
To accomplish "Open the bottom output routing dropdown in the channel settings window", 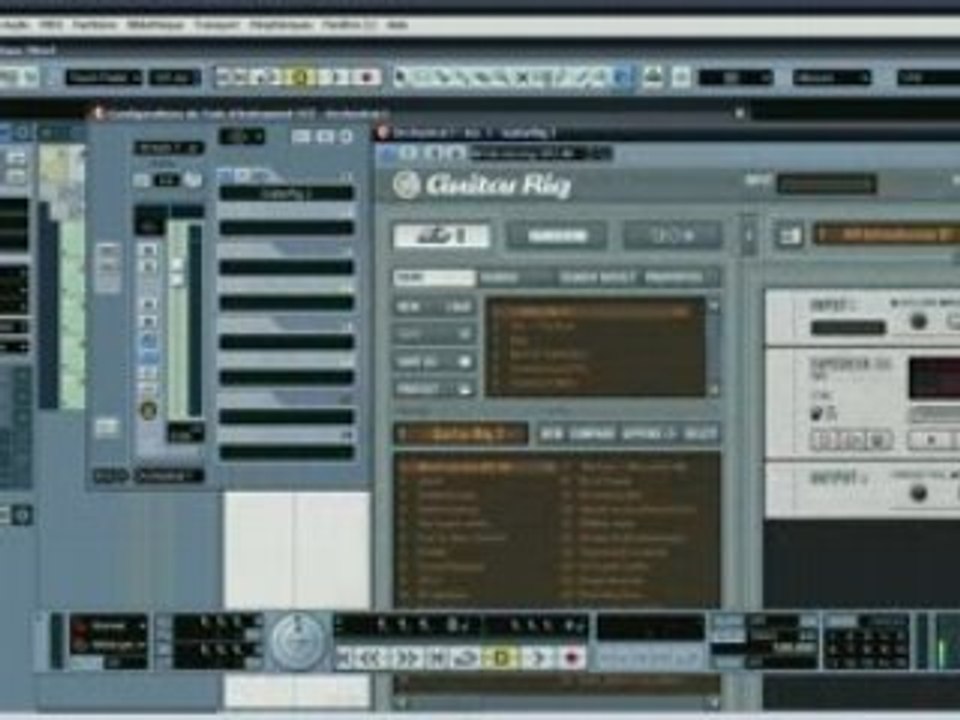I will click(x=168, y=476).
